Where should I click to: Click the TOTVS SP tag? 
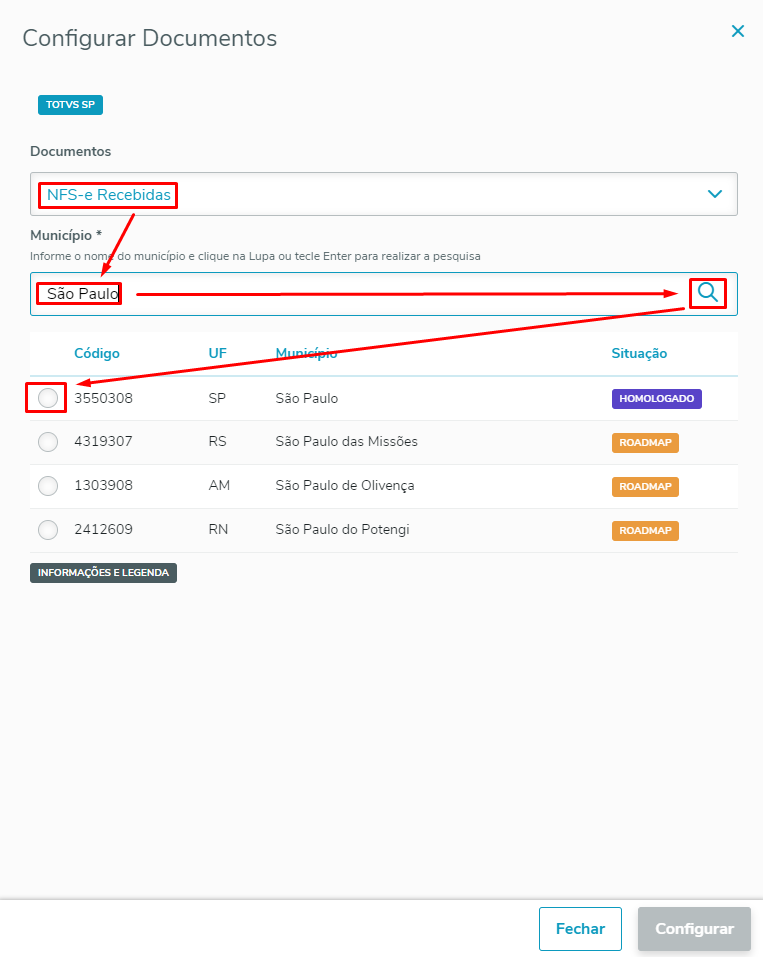70,105
